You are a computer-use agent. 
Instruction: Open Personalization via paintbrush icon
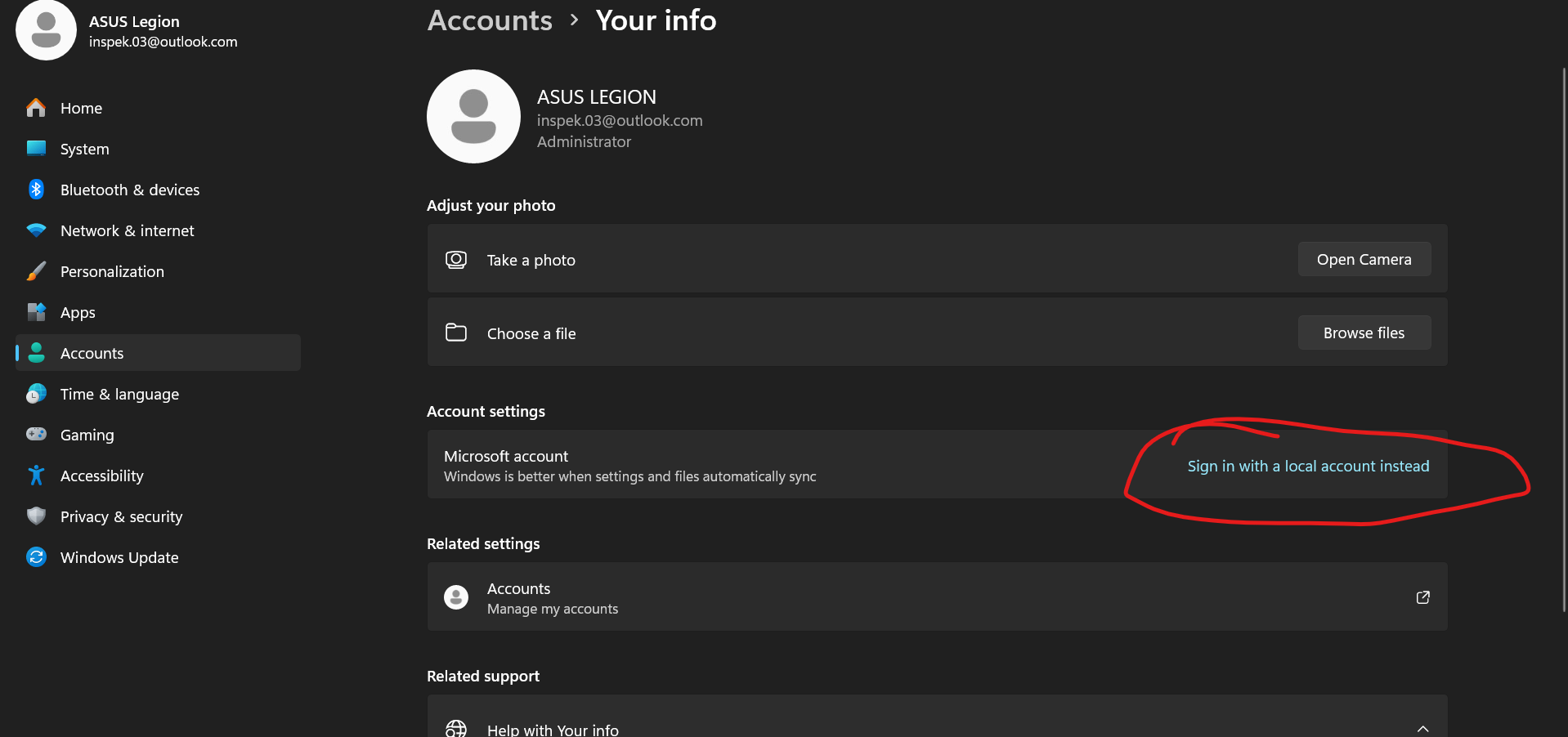36,271
